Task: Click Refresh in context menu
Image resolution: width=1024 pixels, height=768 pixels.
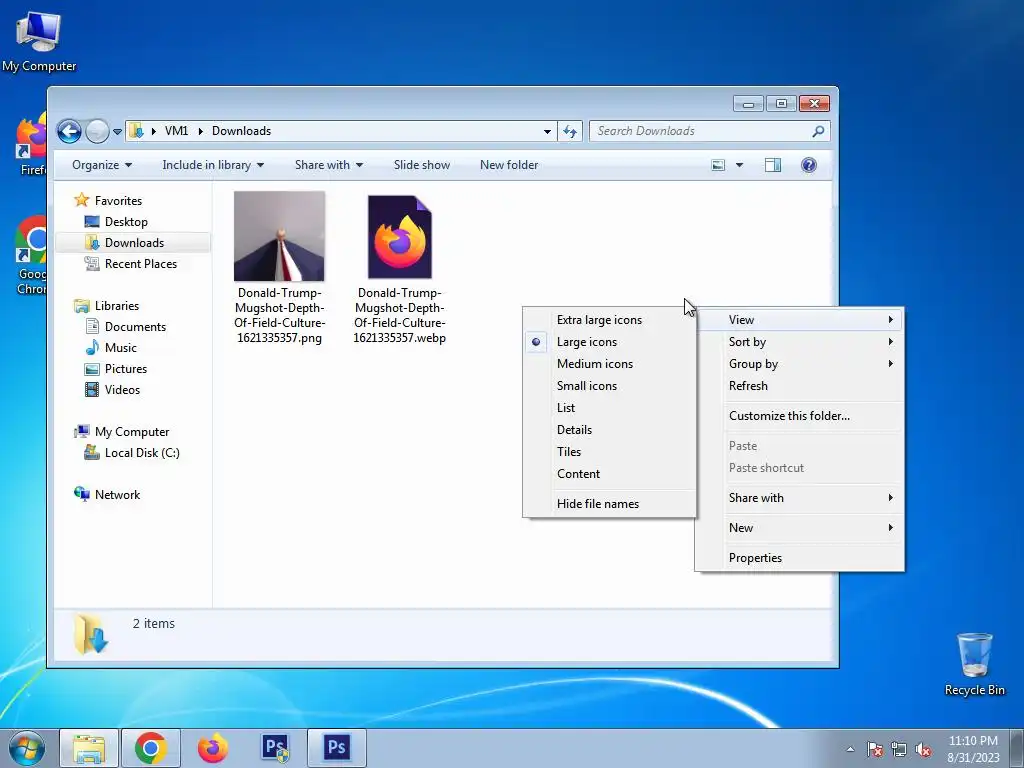Action: [x=799, y=386]
